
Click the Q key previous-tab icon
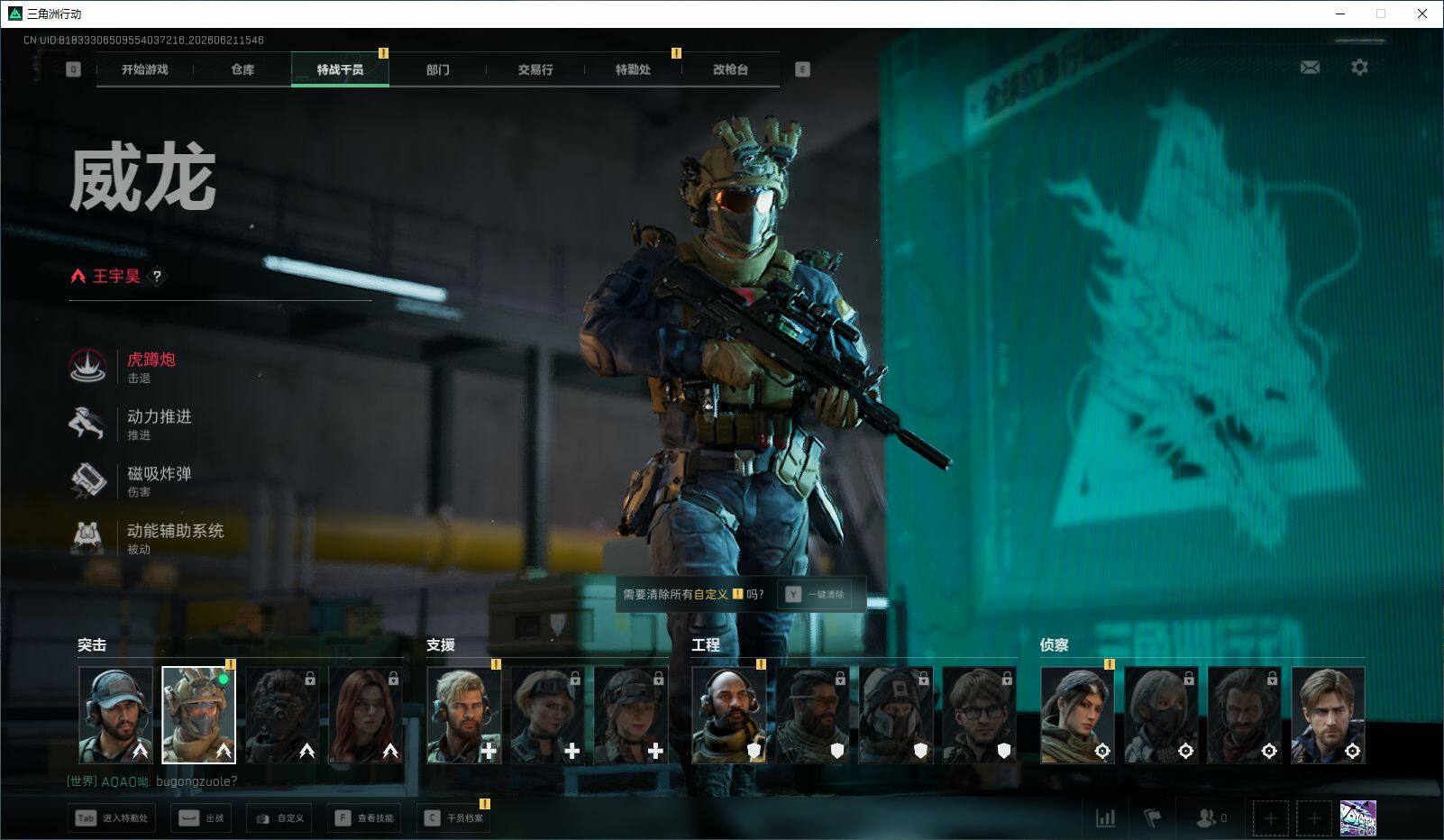74,69
